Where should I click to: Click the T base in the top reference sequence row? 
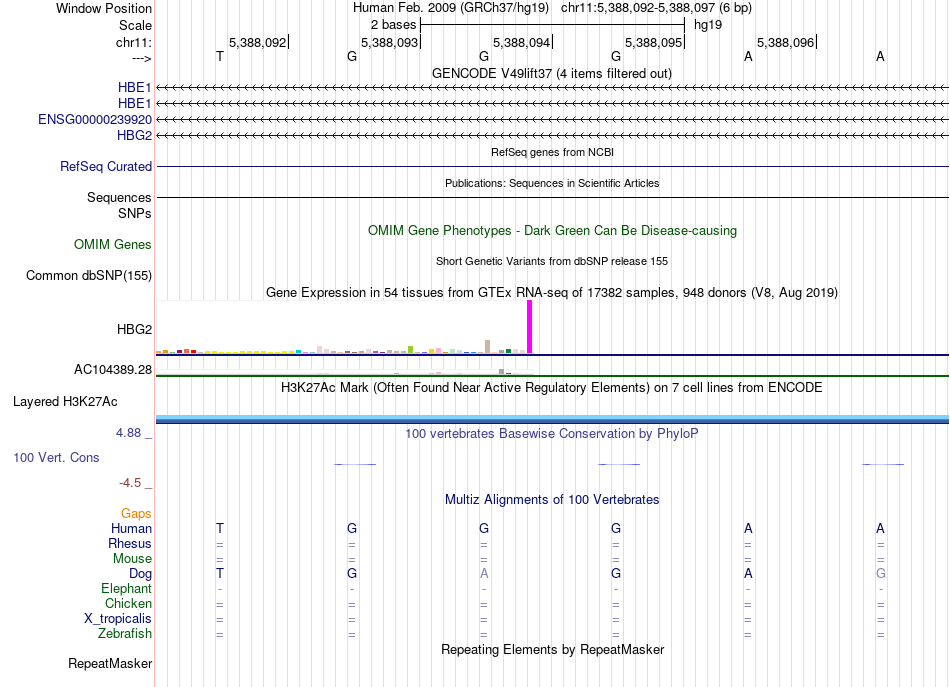point(220,56)
